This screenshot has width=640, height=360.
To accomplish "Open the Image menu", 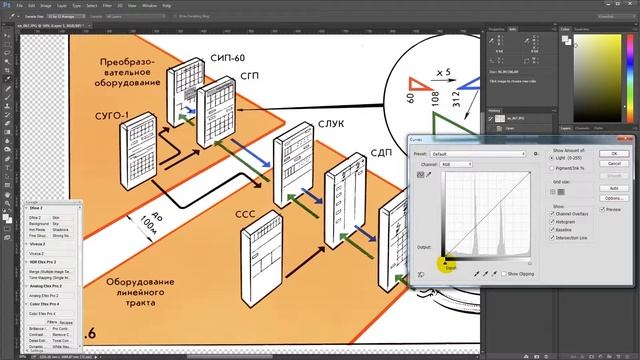I will tap(46, 6).
